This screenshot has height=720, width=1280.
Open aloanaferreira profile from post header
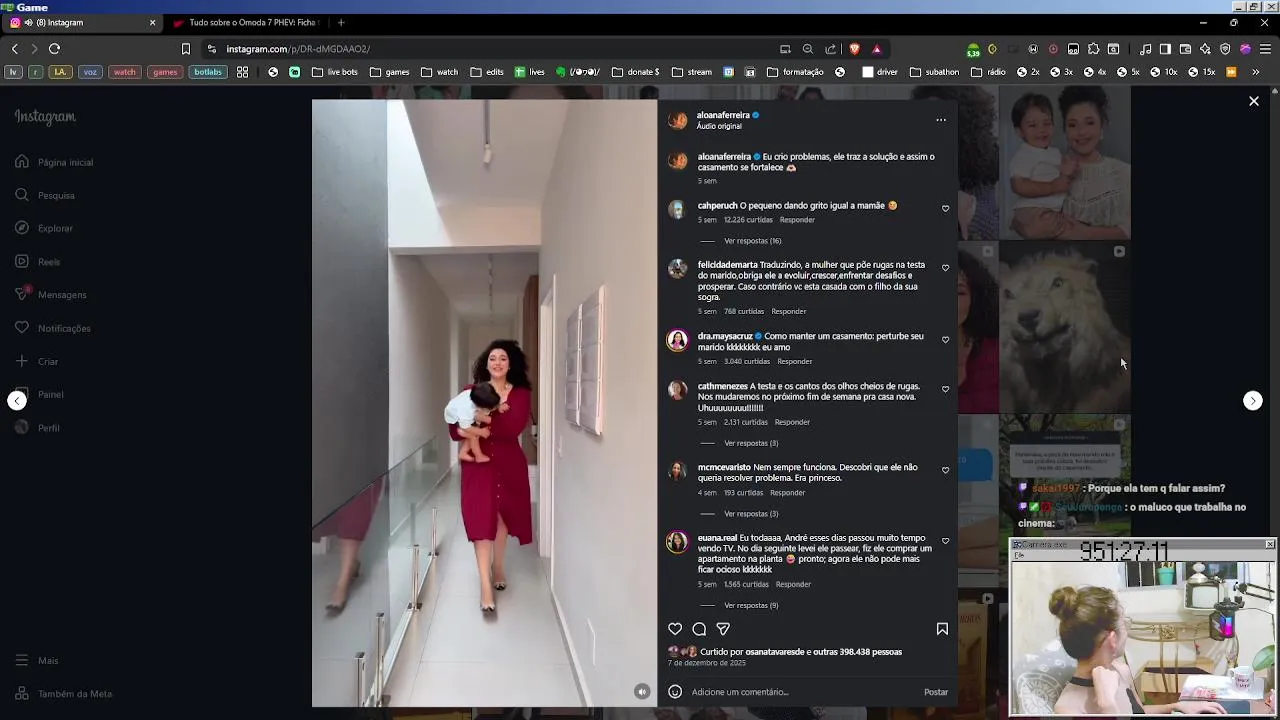pos(723,115)
